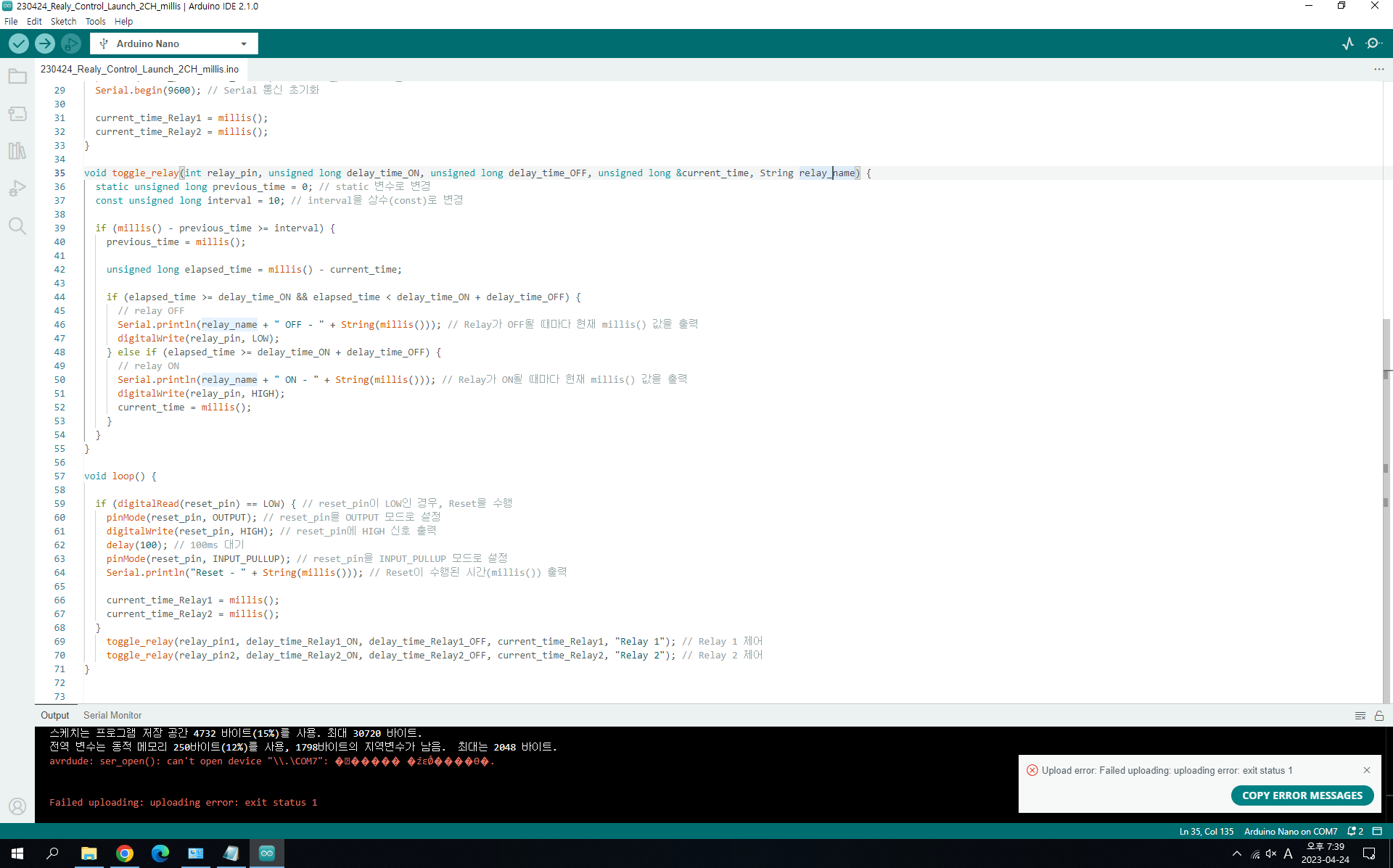The height and width of the screenshot is (868, 1393).
Task: Click COPY ERROR MESSAGES button
Action: [1302, 795]
